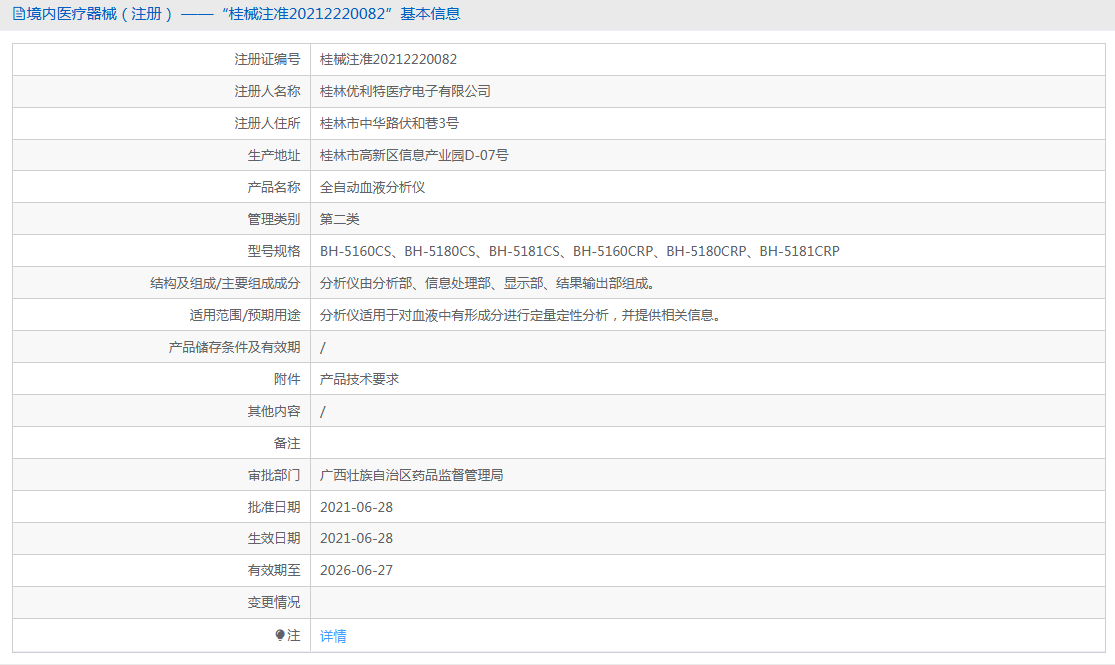Viewport: 1115px width, 665px height.
Task: Select model BH-5180CS
Action: [x=440, y=251]
